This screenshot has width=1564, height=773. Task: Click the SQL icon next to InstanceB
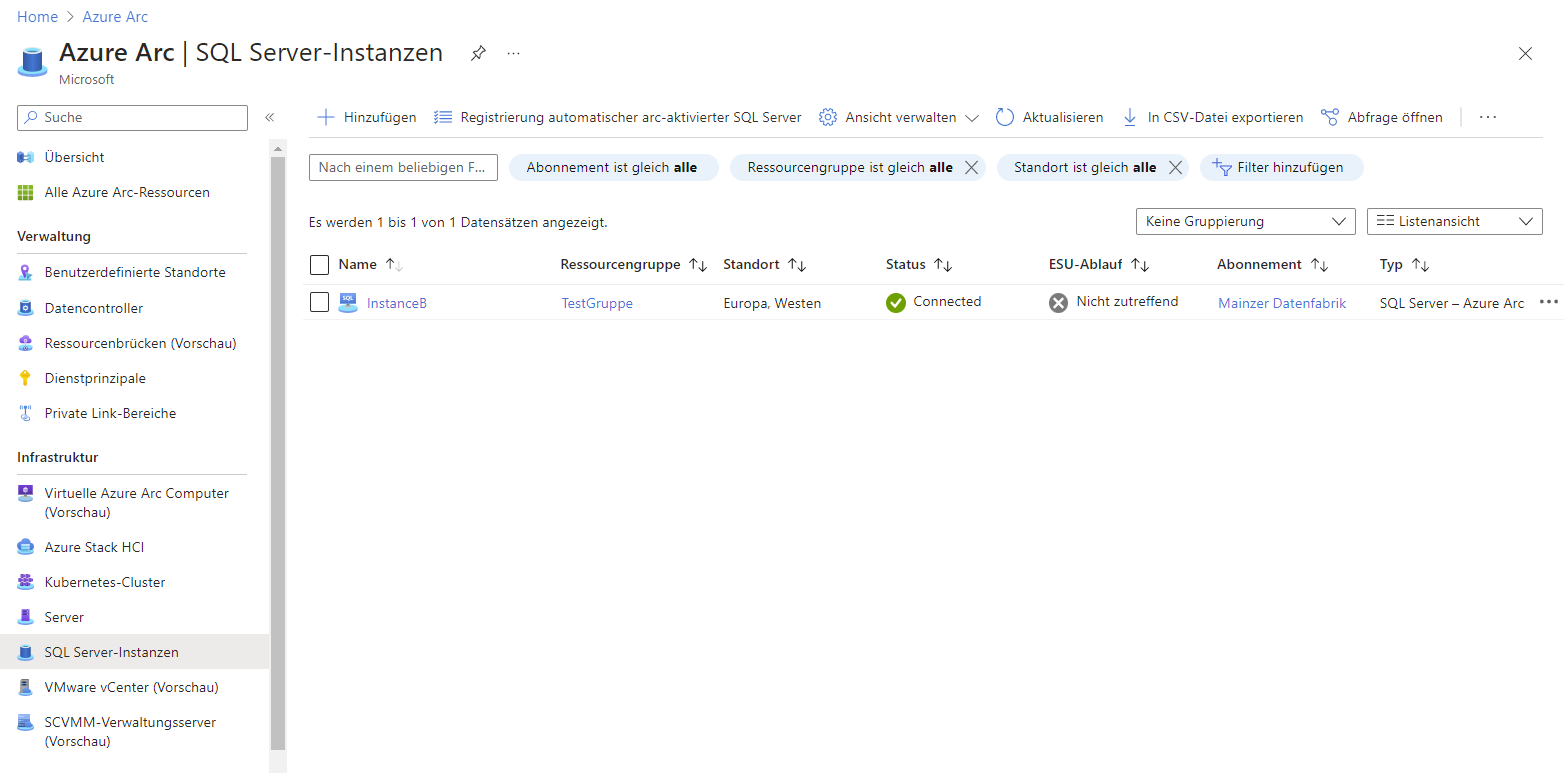coord(348,303)
